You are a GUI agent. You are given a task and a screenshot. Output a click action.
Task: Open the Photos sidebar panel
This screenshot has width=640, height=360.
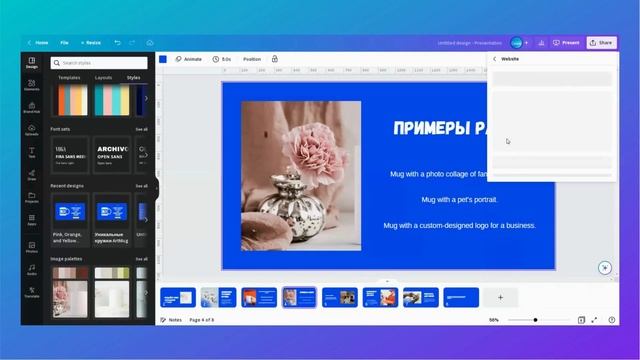tap(32, 247)
